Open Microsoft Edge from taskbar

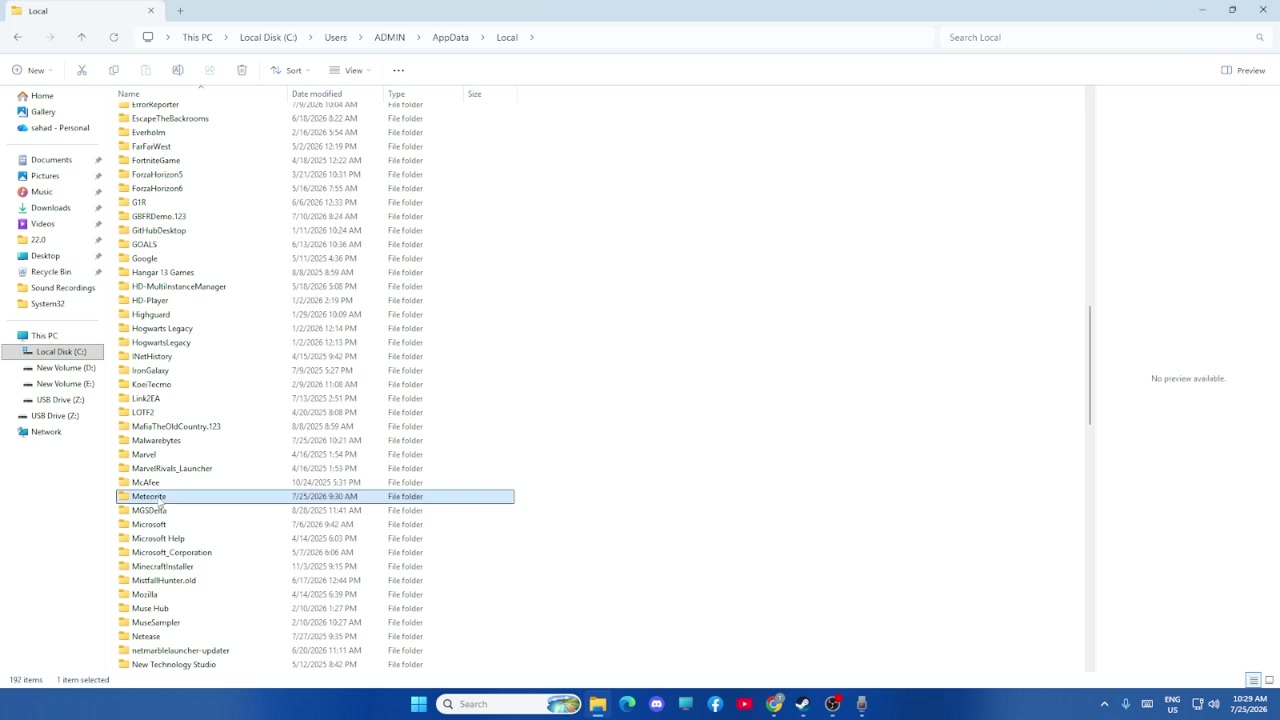[627, 704]
